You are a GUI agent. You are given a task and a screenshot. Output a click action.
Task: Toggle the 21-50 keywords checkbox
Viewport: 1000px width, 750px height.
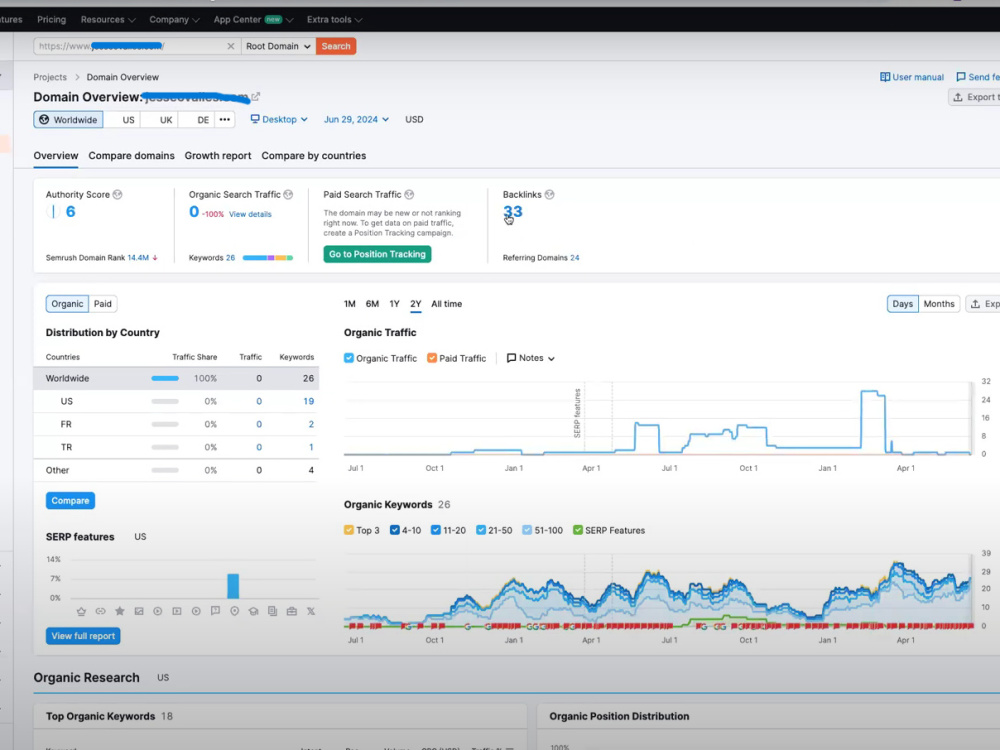click(x=481, y=530)
